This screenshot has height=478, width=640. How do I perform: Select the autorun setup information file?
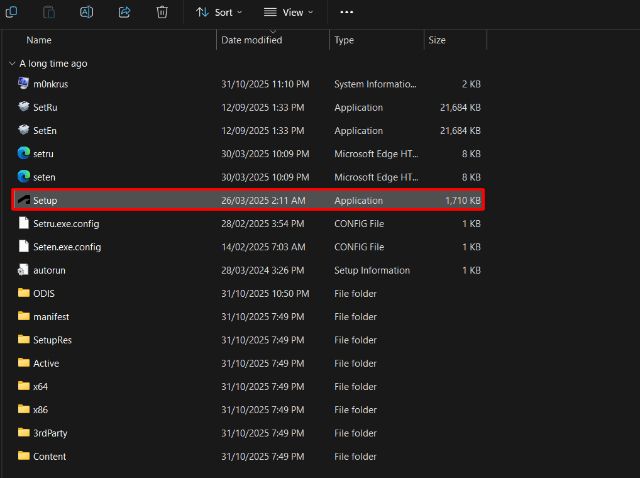(48, 270)
